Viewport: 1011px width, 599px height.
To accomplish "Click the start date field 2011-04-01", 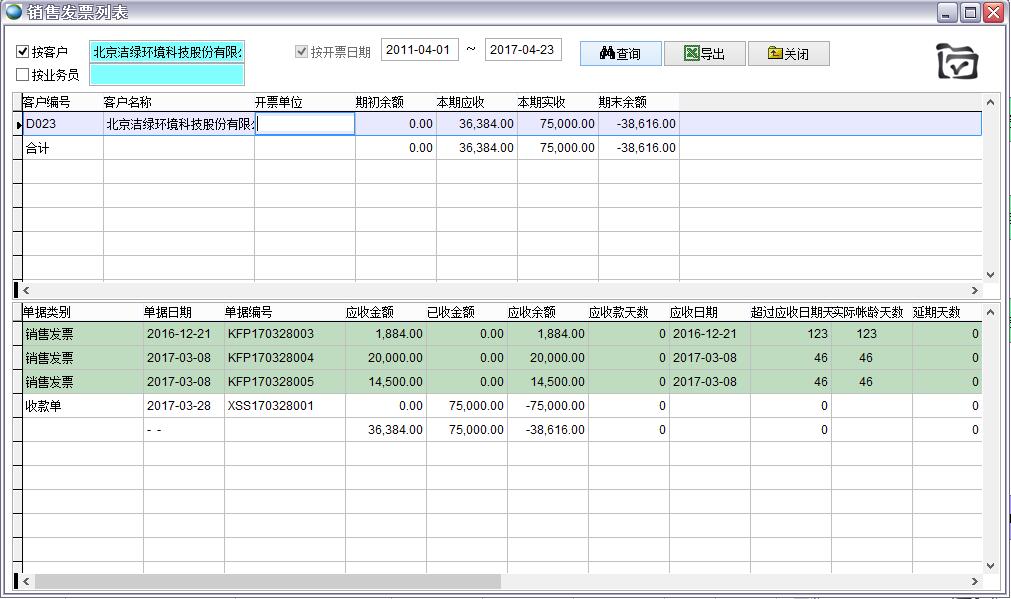I will (x=419, y=50).
